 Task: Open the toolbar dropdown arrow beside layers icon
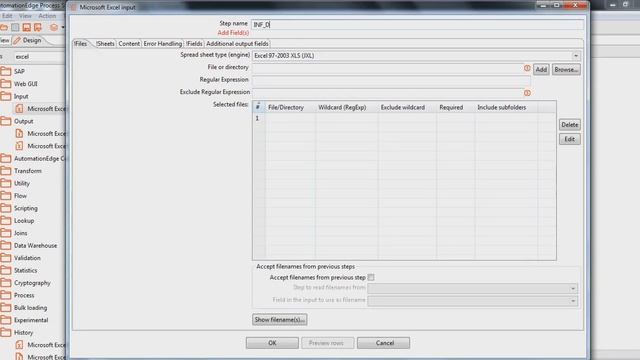pyautogui.click(x=63, y=27)
